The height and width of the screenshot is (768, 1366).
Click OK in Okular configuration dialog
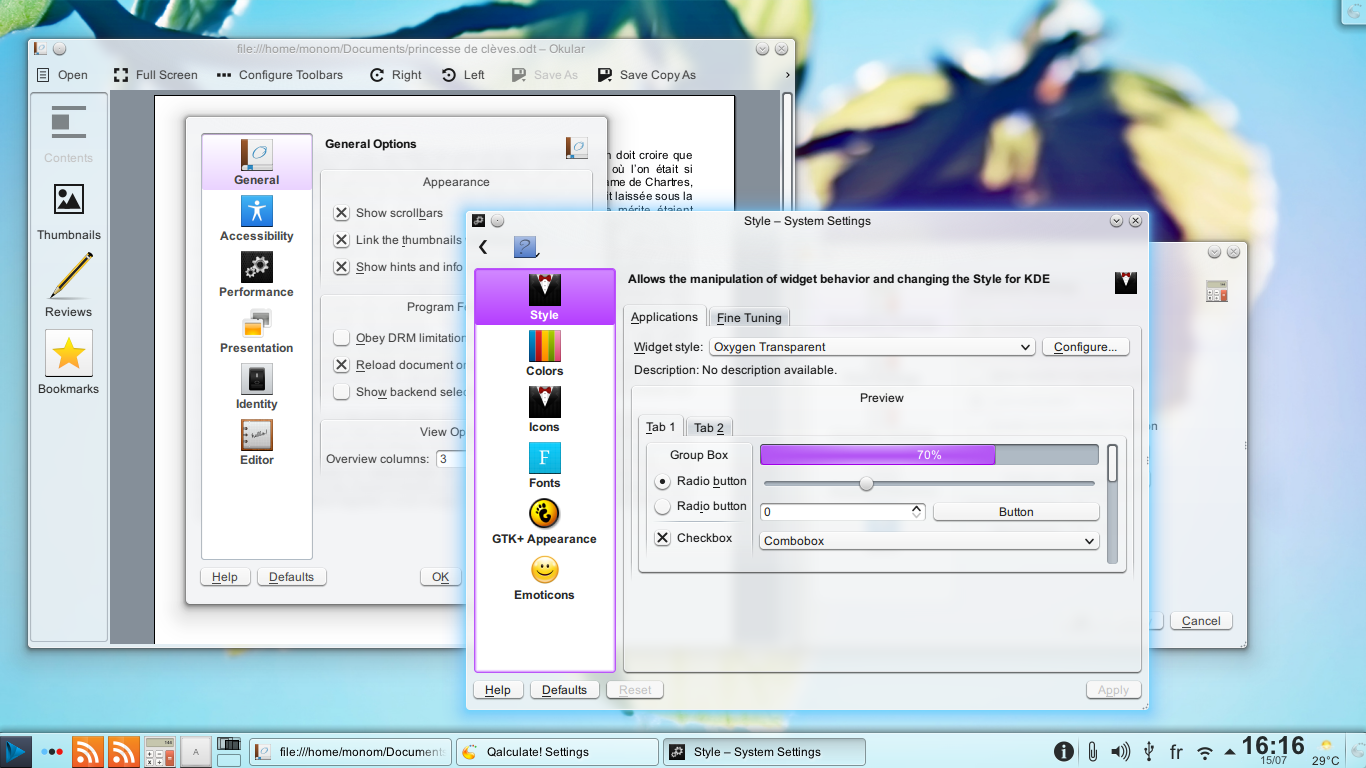coord(440,577)
